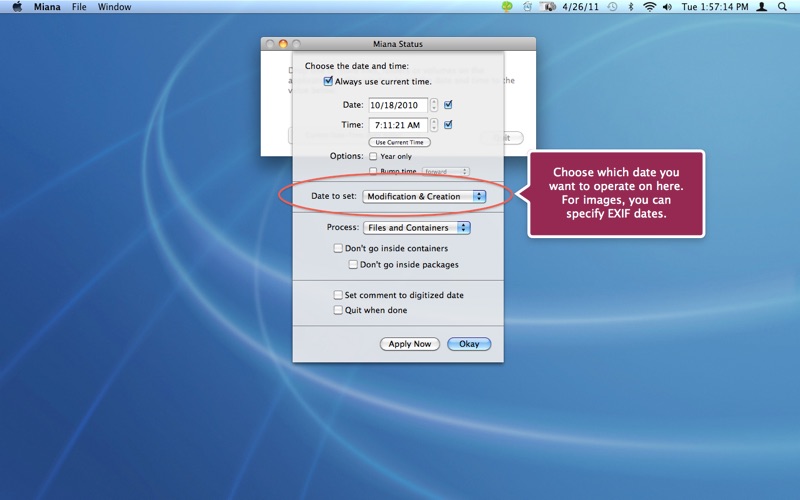Click the camera menu bar icon

tap(548, 7)
